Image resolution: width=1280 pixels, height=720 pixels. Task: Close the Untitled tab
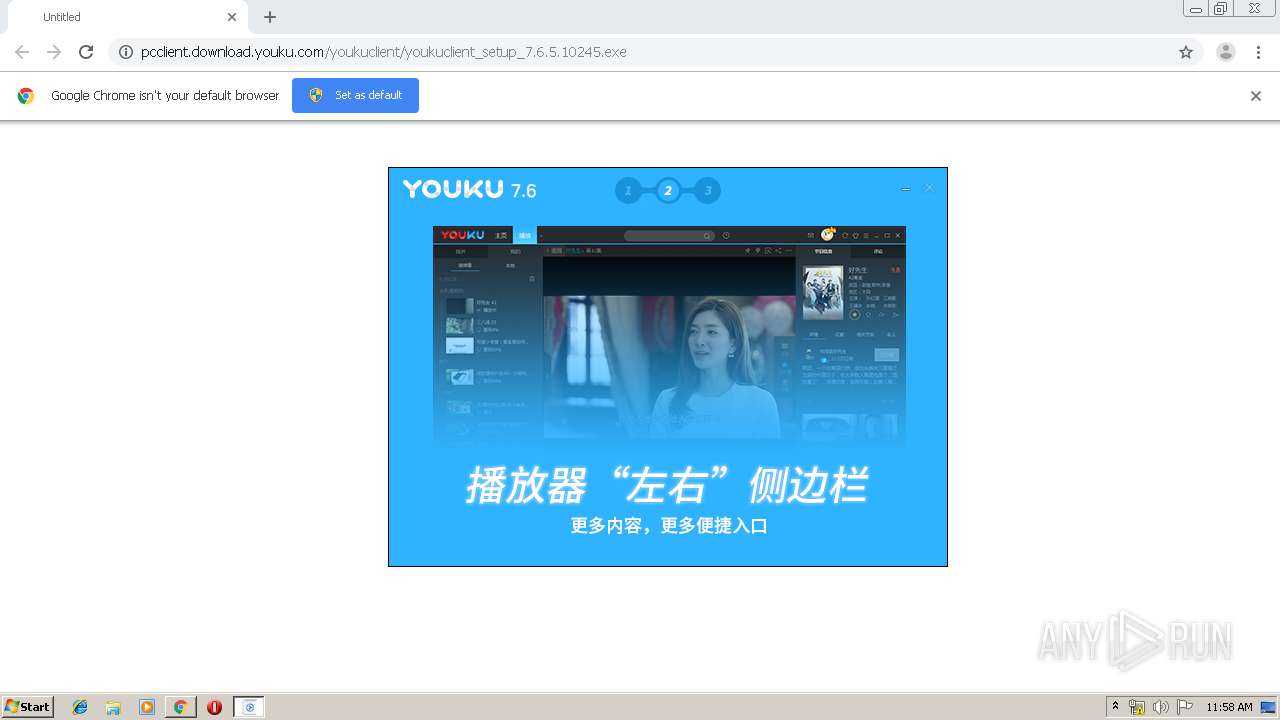(232, 17)
